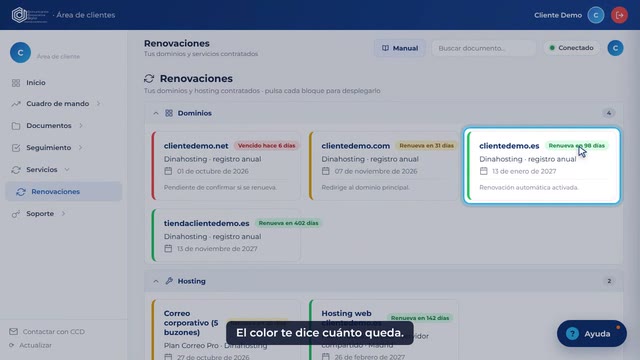Image resolution: width=640 pixels, height=360 pixels.
Task: Click the Inicio grid icon
Action: coord(16,83)
